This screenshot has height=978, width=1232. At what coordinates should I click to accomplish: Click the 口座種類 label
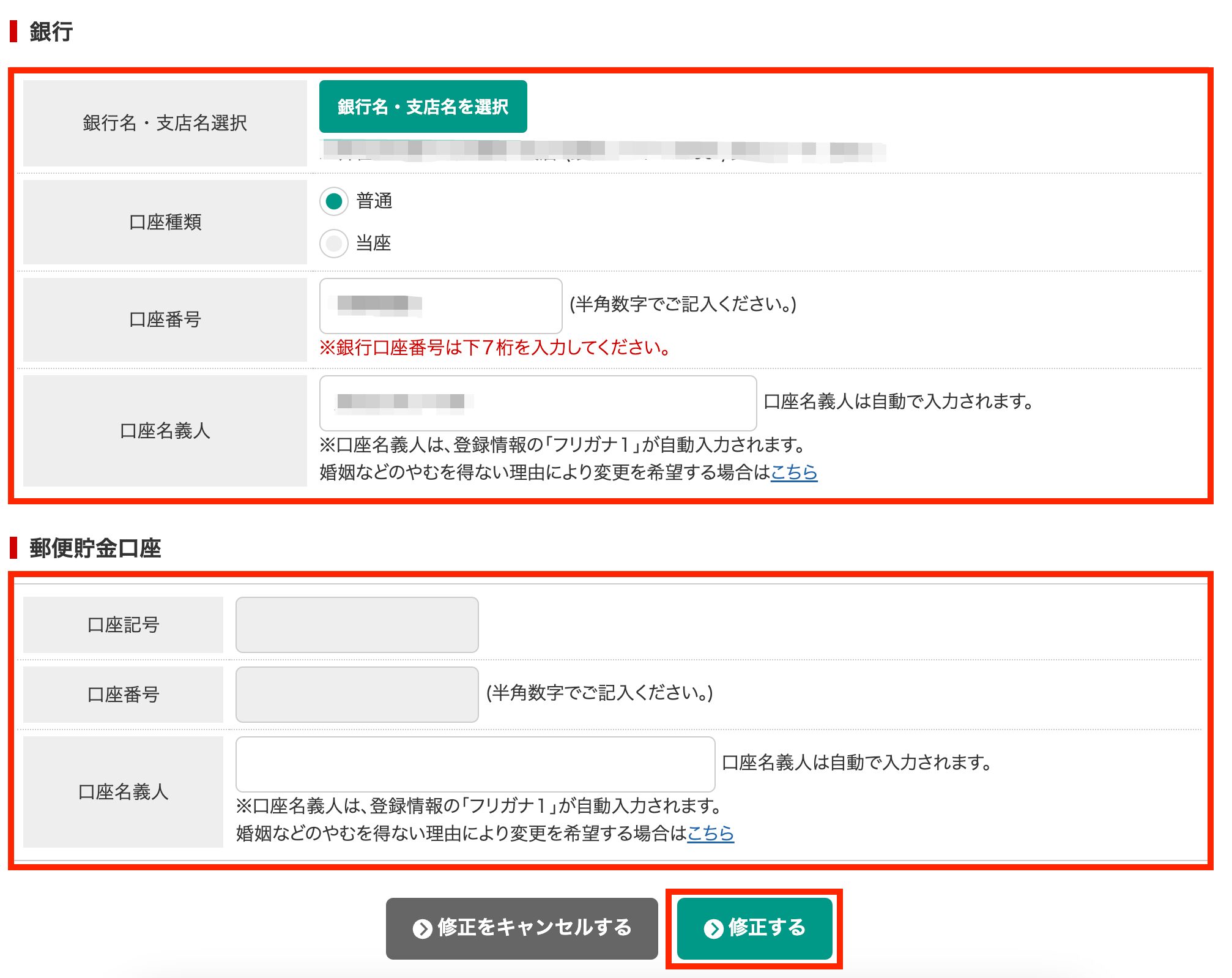point(165,222)
